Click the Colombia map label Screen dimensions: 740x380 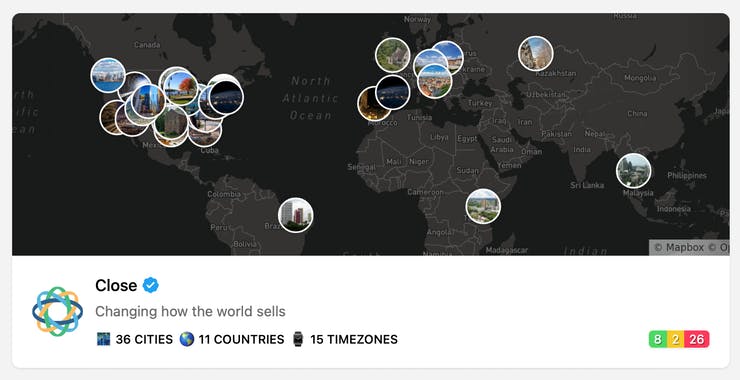224,194
